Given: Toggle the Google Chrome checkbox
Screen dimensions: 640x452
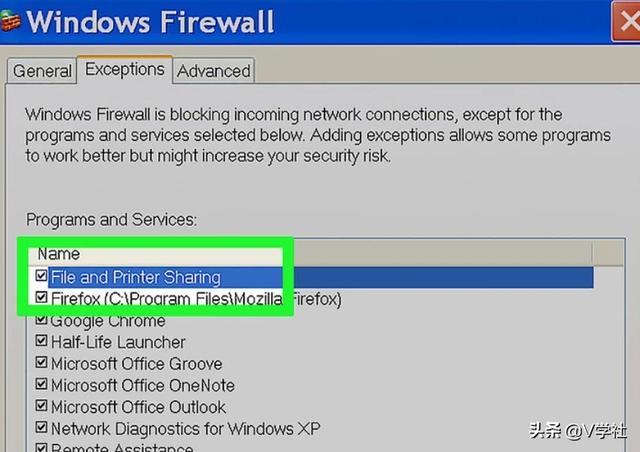Looking at the screenshot, I should click(x=41, y=319).
